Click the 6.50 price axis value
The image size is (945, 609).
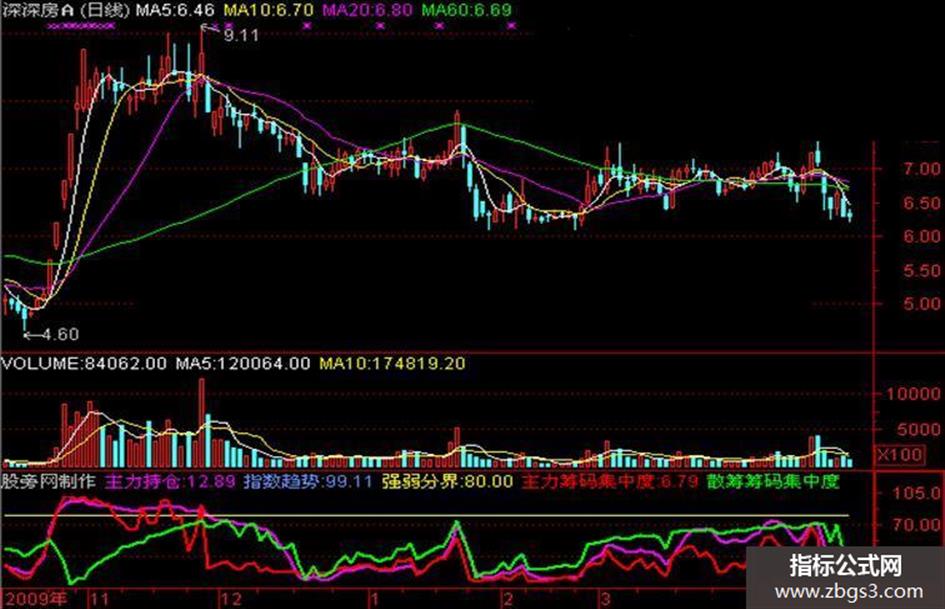pos(922,203)
